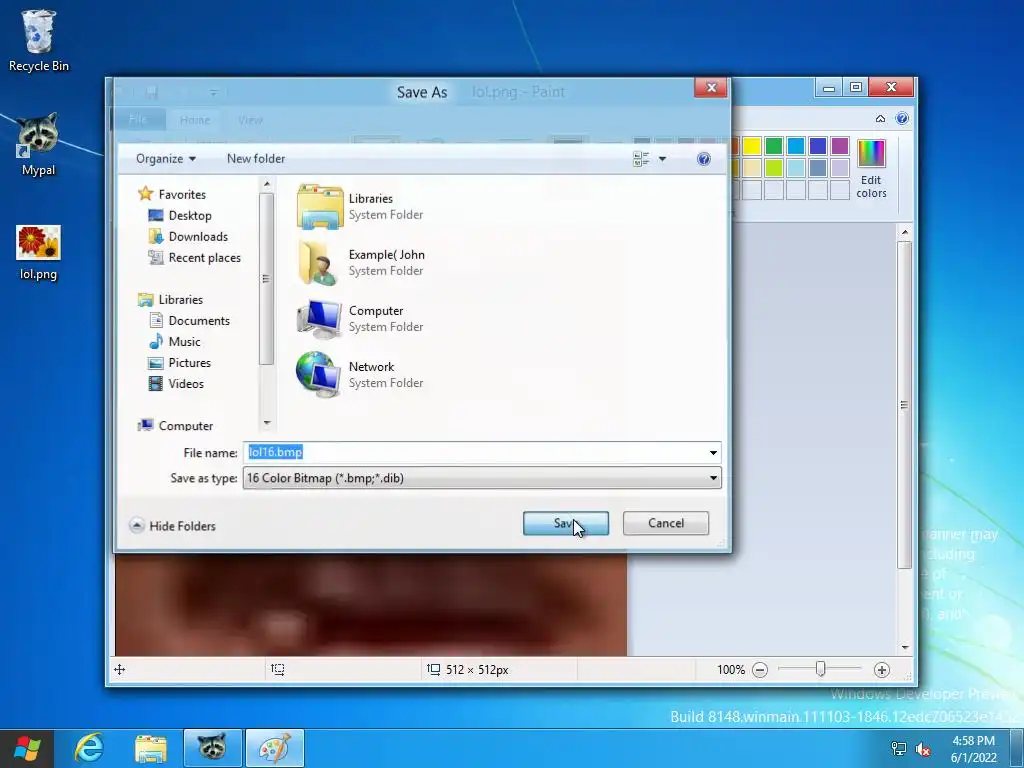This screenshot has width=1024, height=768.
Task: Open Pictures library in navigation pane
Action: pyautogui.click(x=180, y=362)
